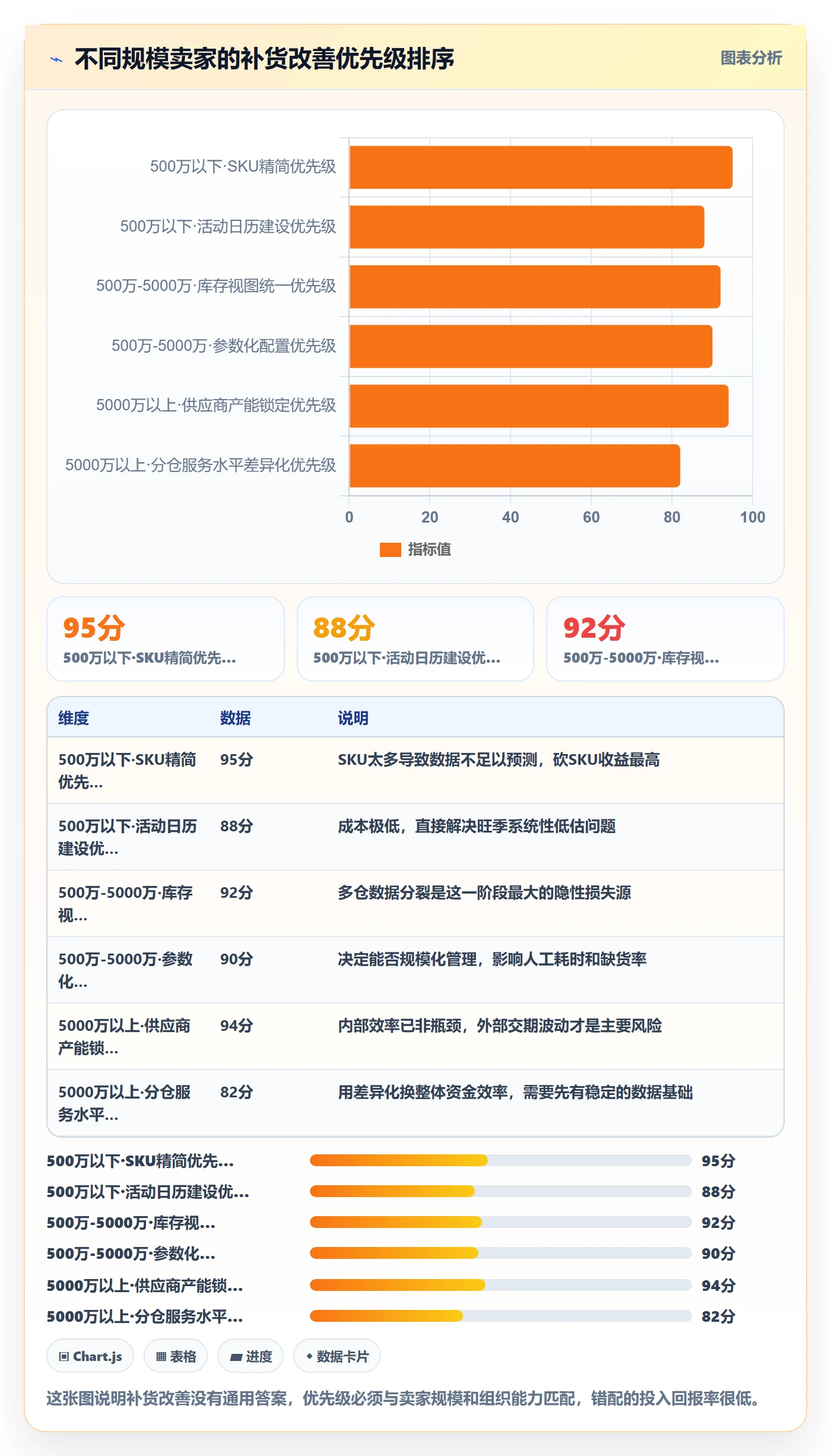831x1456 pixels.
Task: Click the 500万-5000万·库存视图统一优先级 chart bar
Action: 535,287
